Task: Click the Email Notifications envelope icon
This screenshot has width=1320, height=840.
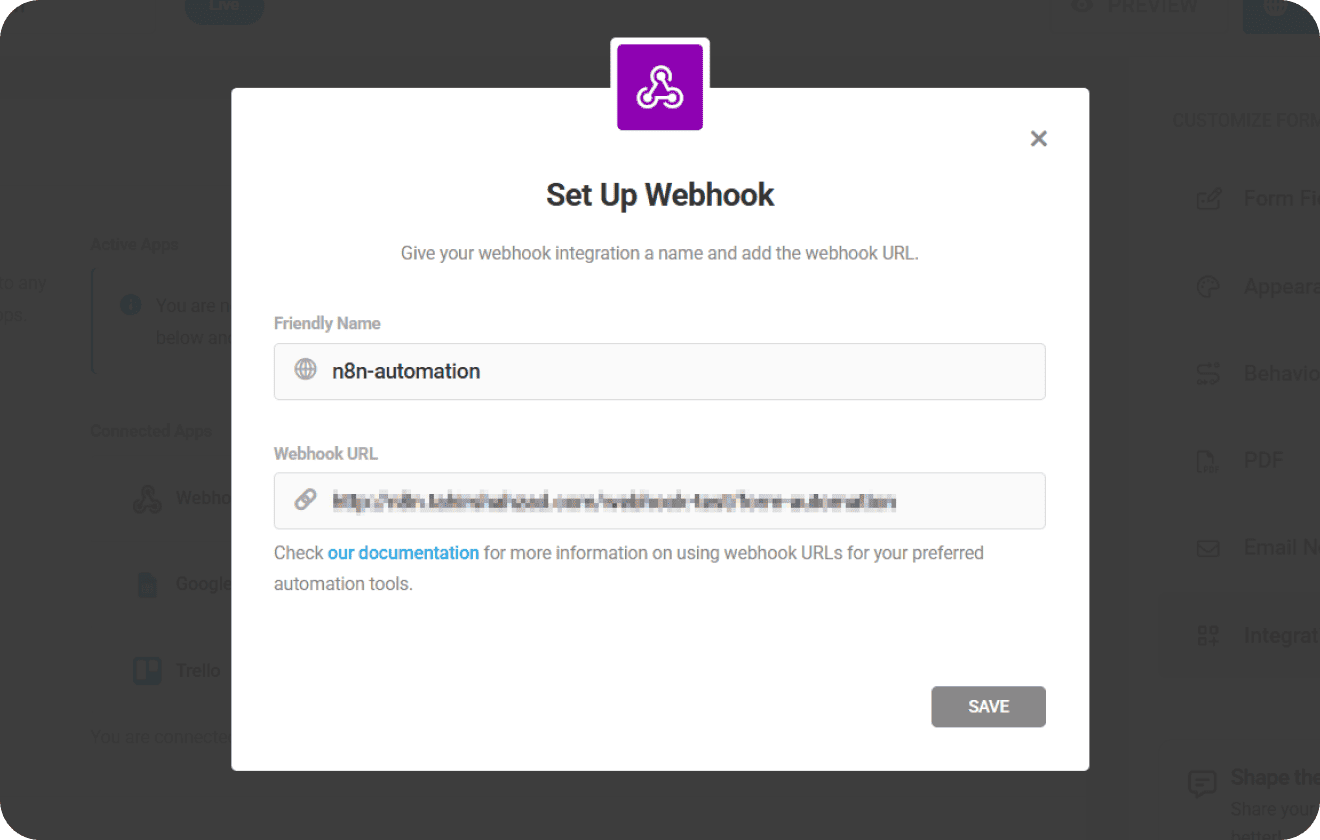Action: coord(1209,548)
